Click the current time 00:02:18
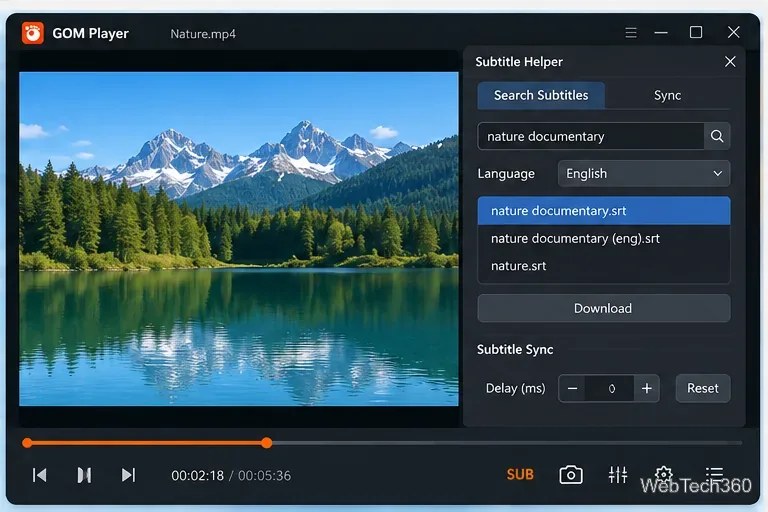768x512 pixels. [197, 476]
